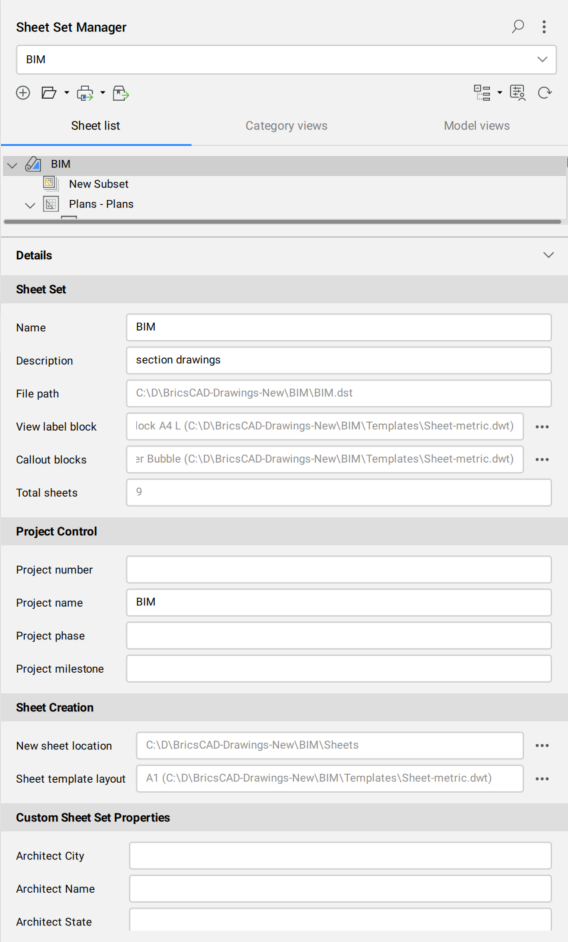568x942 pixels.
Task: Browse for Sheet template layout
Action: pyautogui.click(x=542, y=779)
